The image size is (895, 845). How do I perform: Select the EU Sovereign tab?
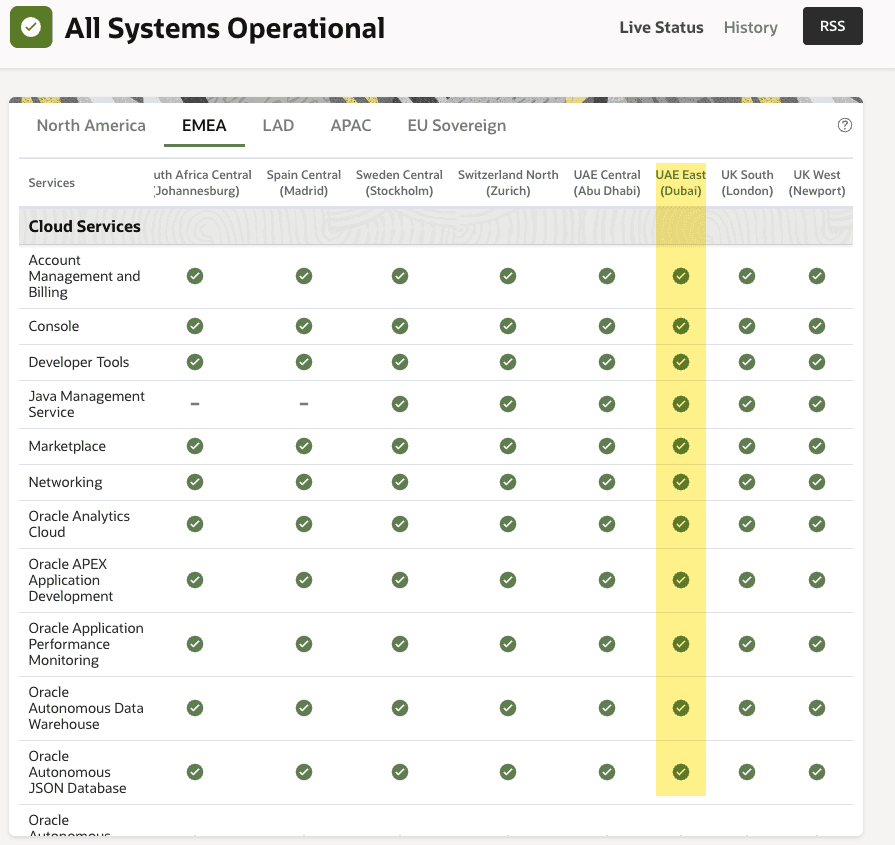pos(456,125)
